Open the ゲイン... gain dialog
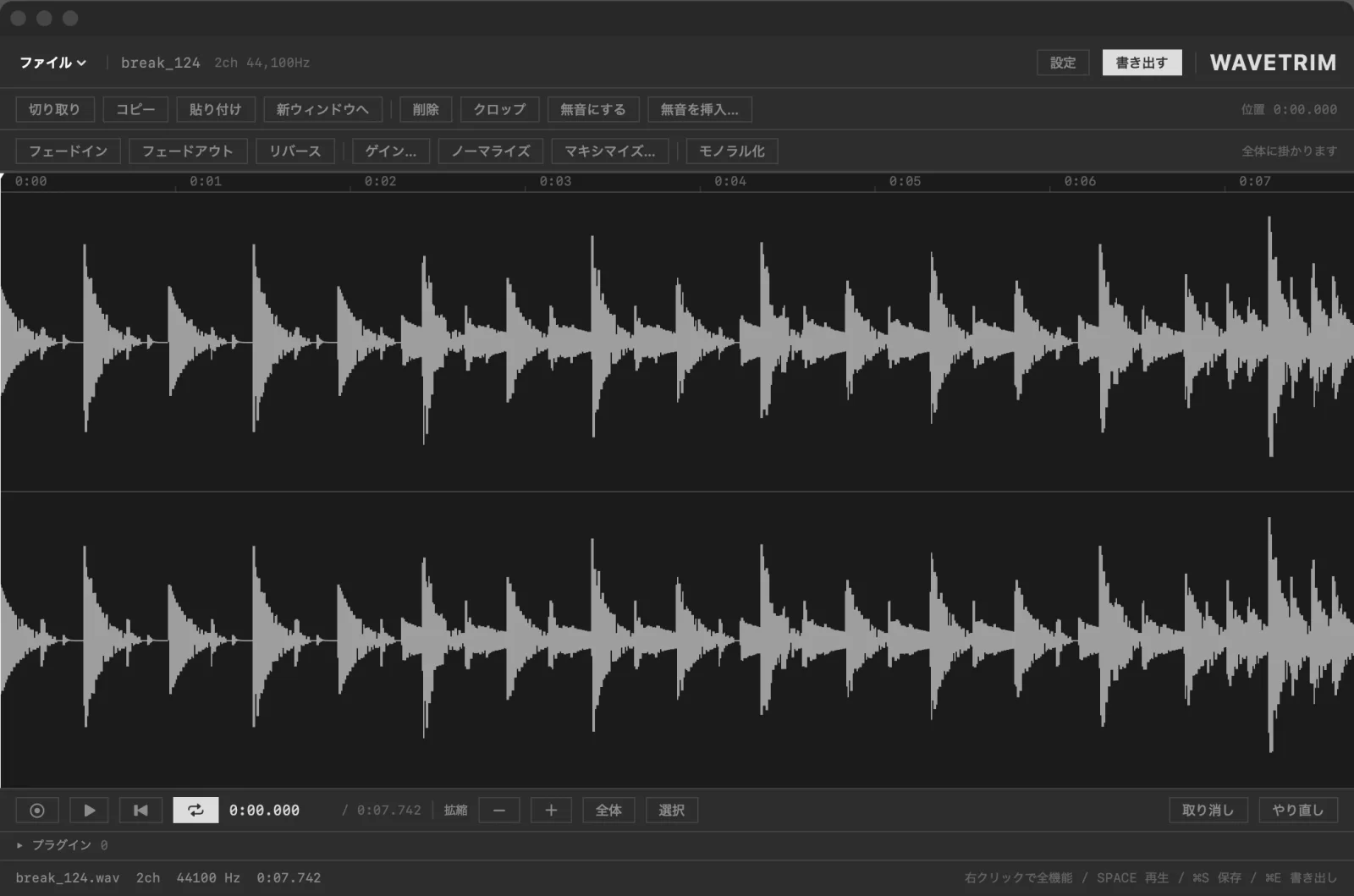The width and height of the screenshot is (1354, 896). coord(391,151)
